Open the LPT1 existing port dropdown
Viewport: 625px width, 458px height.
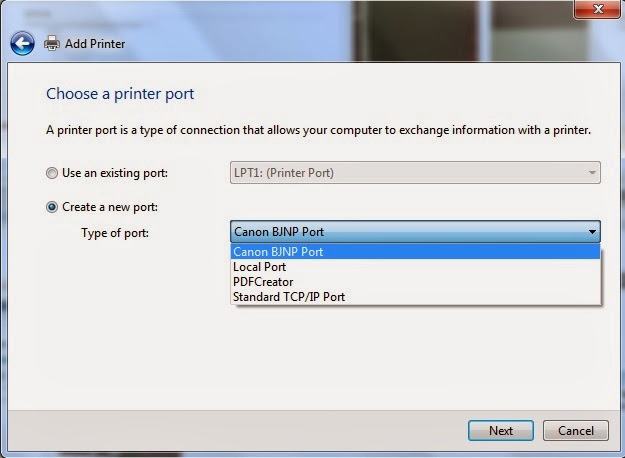point(415,173)
